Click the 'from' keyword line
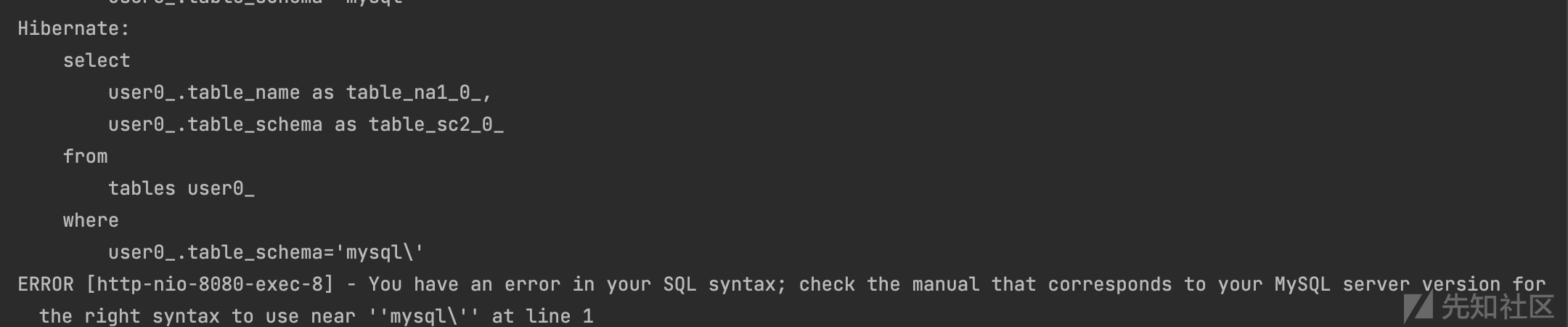This screenshot has width=1568, height=327. pyautogui.click(x=85, y=157)
